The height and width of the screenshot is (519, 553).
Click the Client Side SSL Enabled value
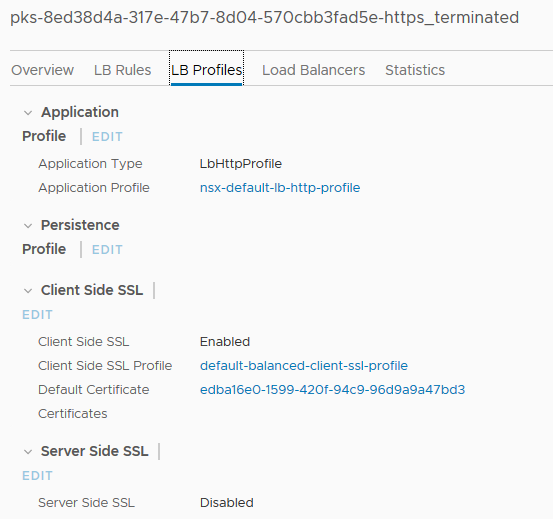coord(225,342)
